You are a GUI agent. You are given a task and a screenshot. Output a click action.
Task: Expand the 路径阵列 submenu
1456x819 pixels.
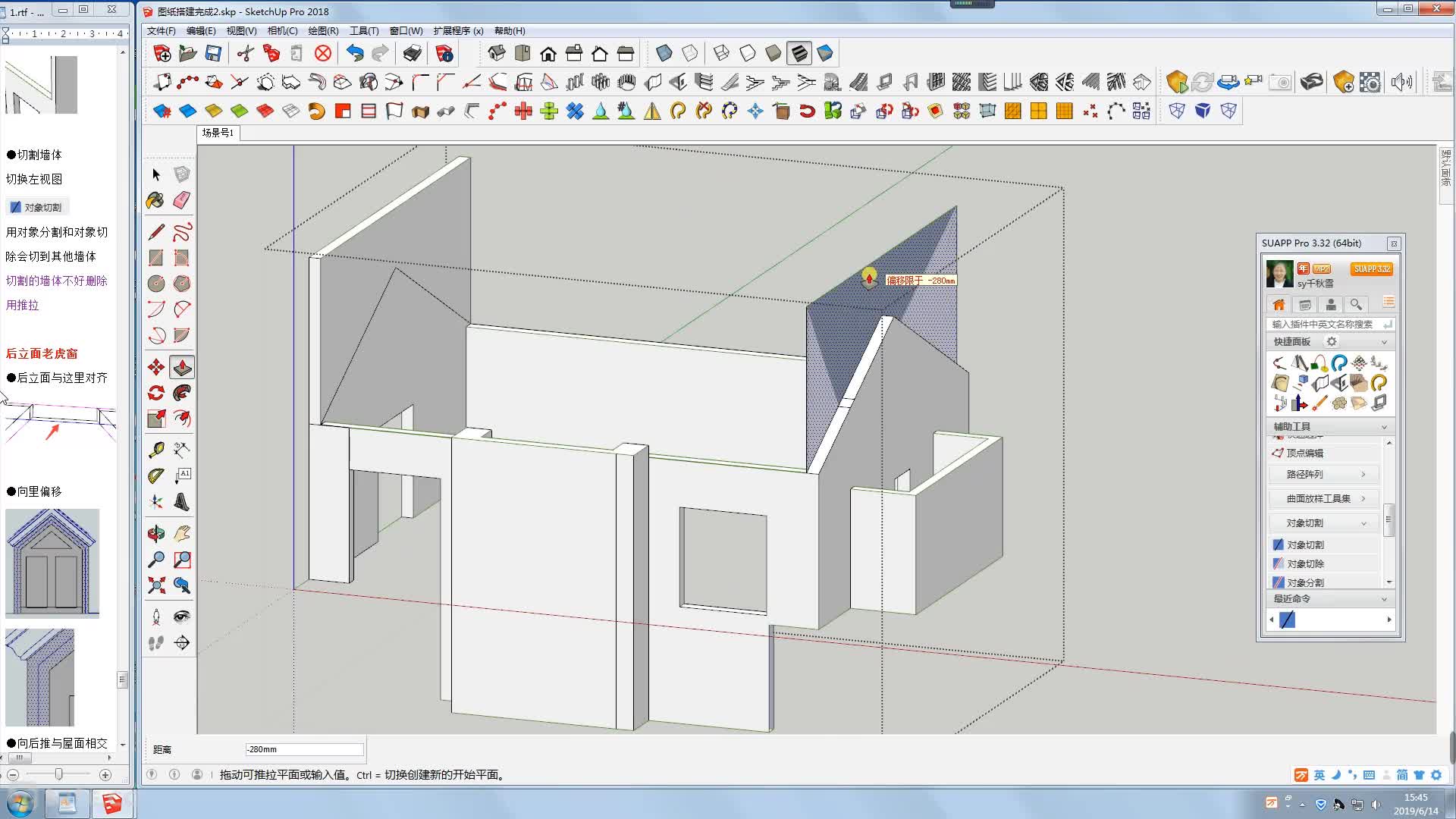pos(1323,474)
